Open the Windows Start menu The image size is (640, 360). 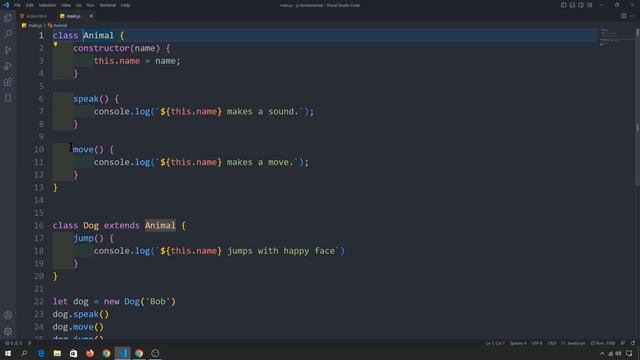8,353
